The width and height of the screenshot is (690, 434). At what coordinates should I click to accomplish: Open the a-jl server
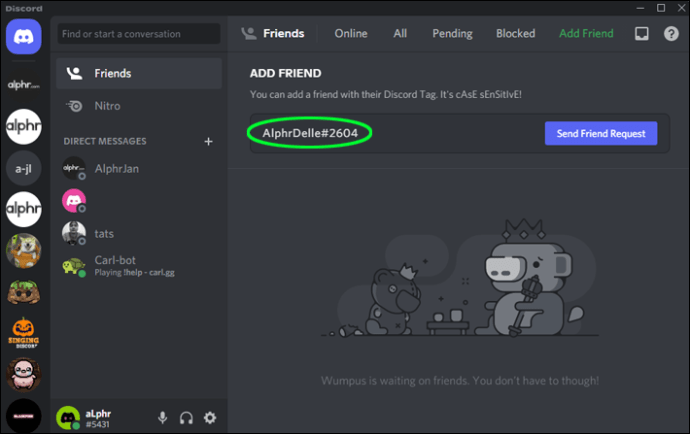[24, 168]
